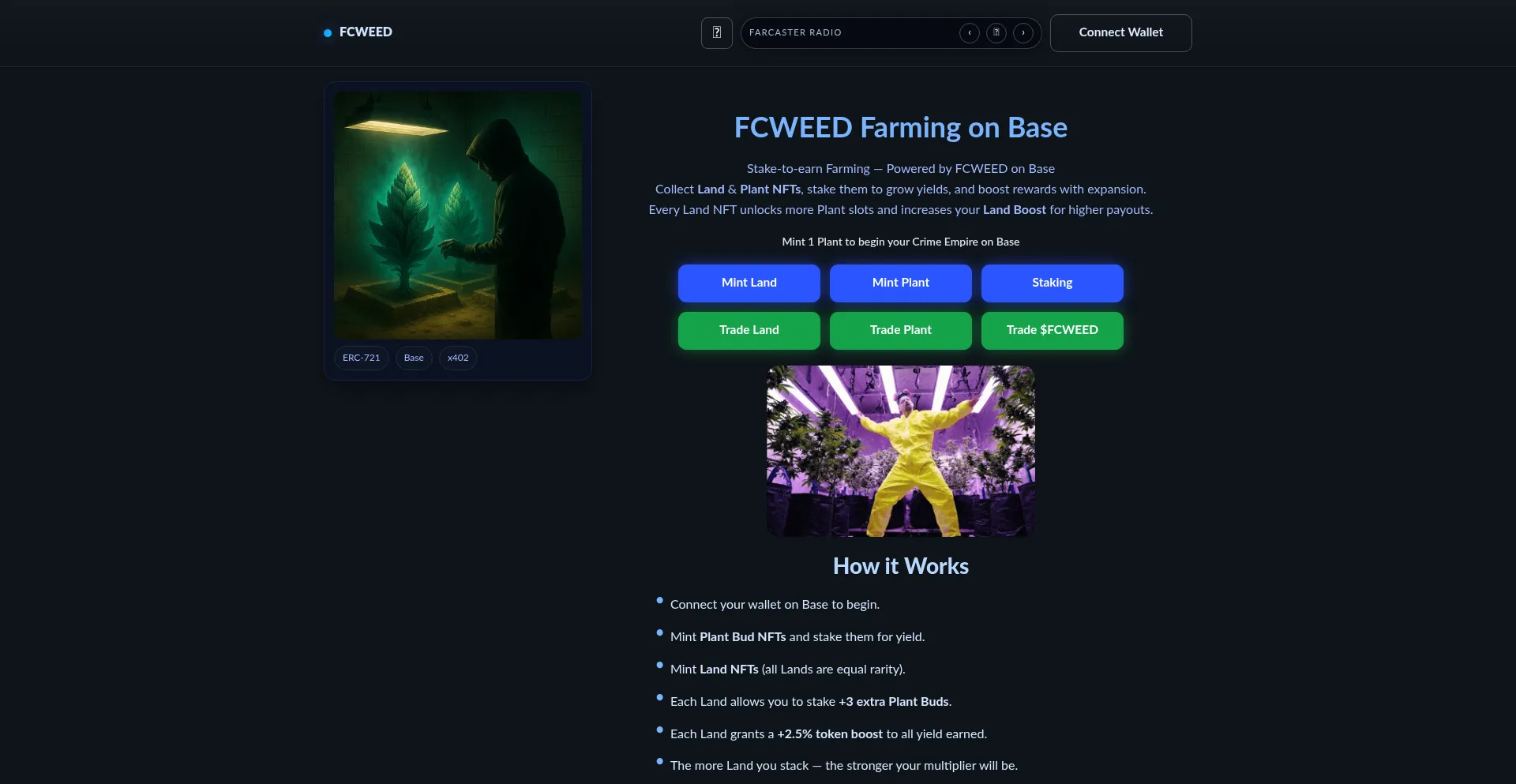Open the Mint Land section
The width and height of the screenshot is (1516, 784).
point(749,283)
